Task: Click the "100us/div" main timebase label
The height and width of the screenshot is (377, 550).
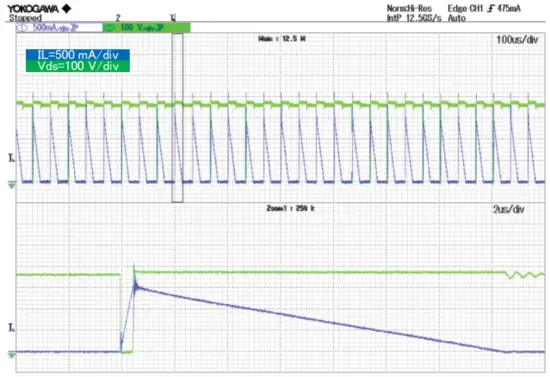Action: (517, 40)
